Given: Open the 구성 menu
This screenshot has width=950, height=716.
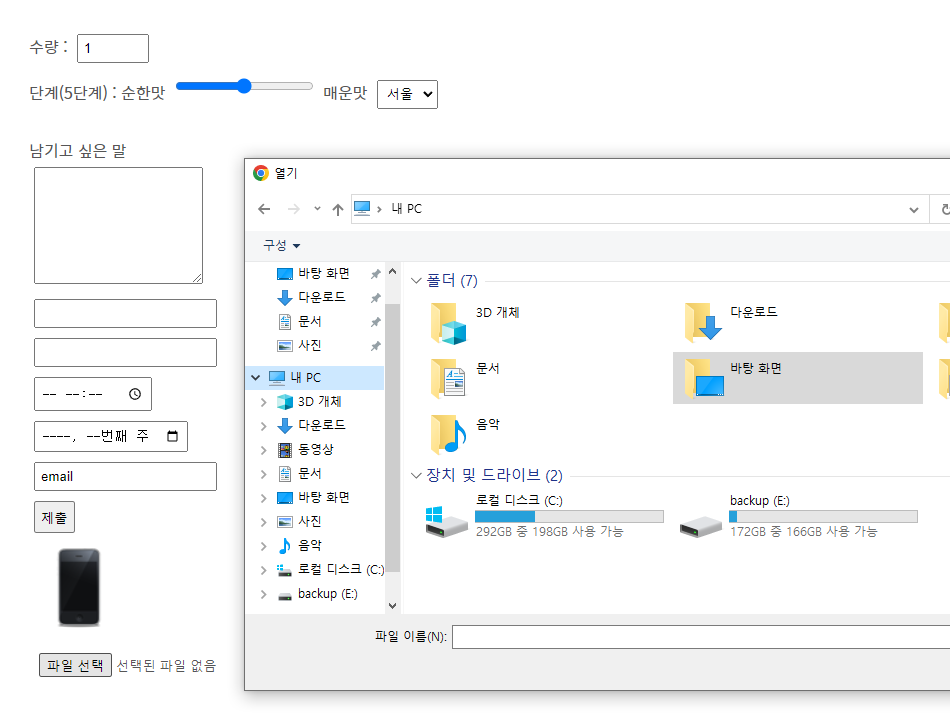Looking at the screenshot, I should click(x=281, y=245).
